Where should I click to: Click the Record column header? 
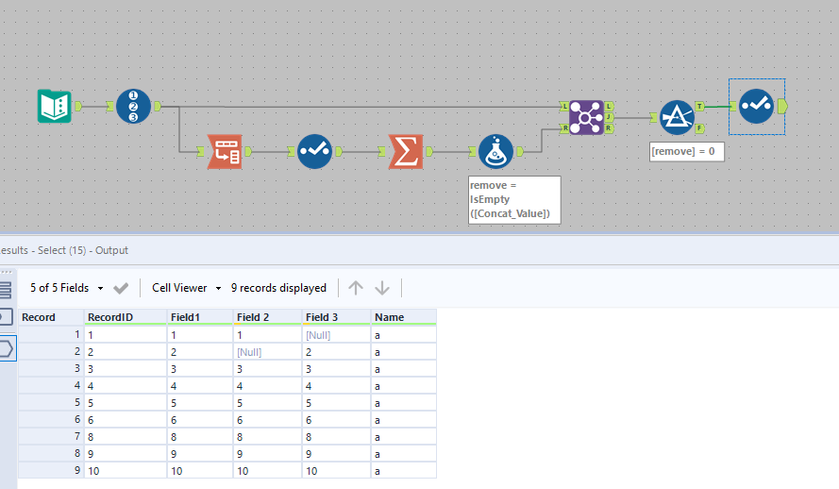coord(51,317)
